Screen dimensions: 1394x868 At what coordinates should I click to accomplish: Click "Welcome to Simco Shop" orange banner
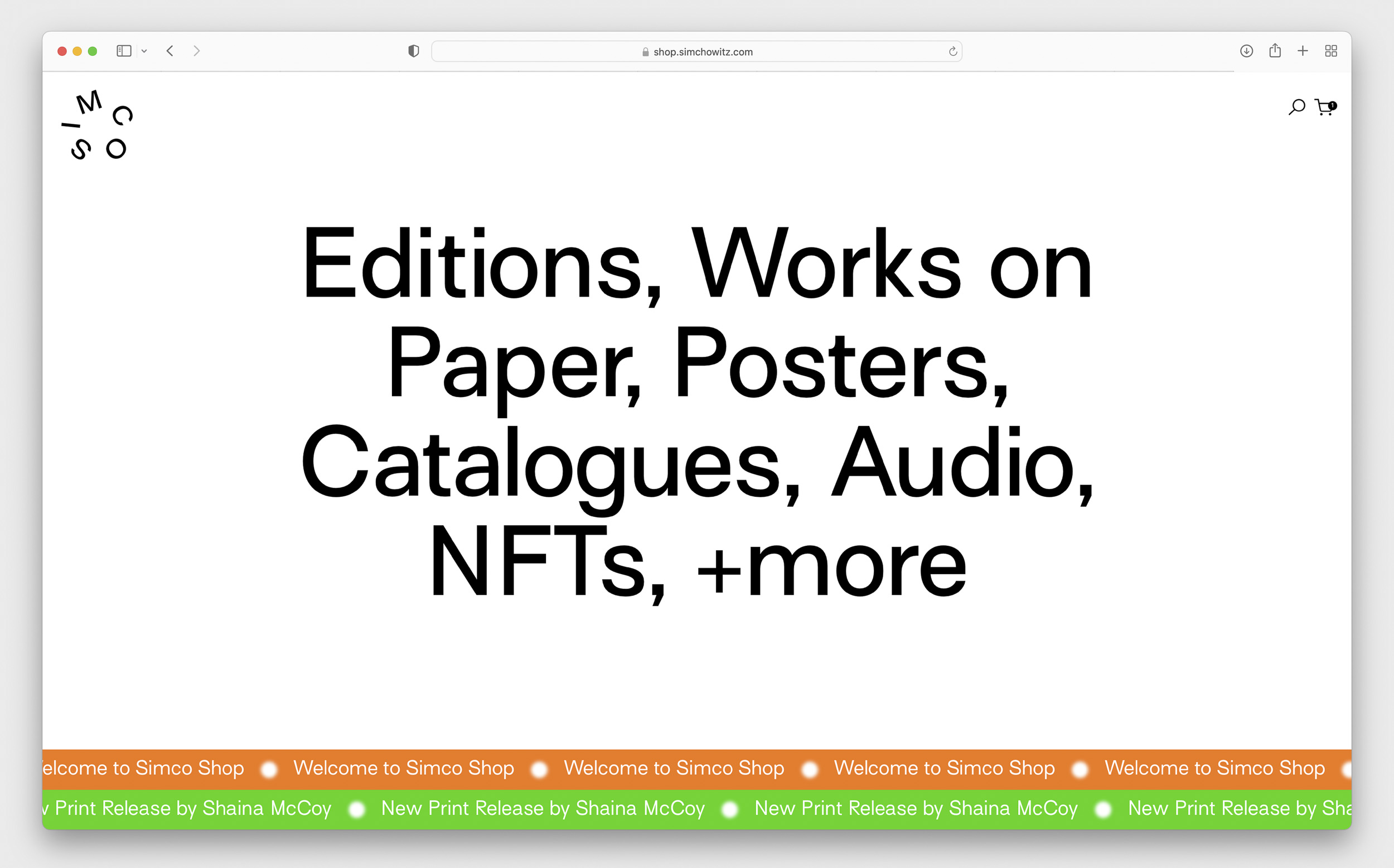tap(674, 768)
